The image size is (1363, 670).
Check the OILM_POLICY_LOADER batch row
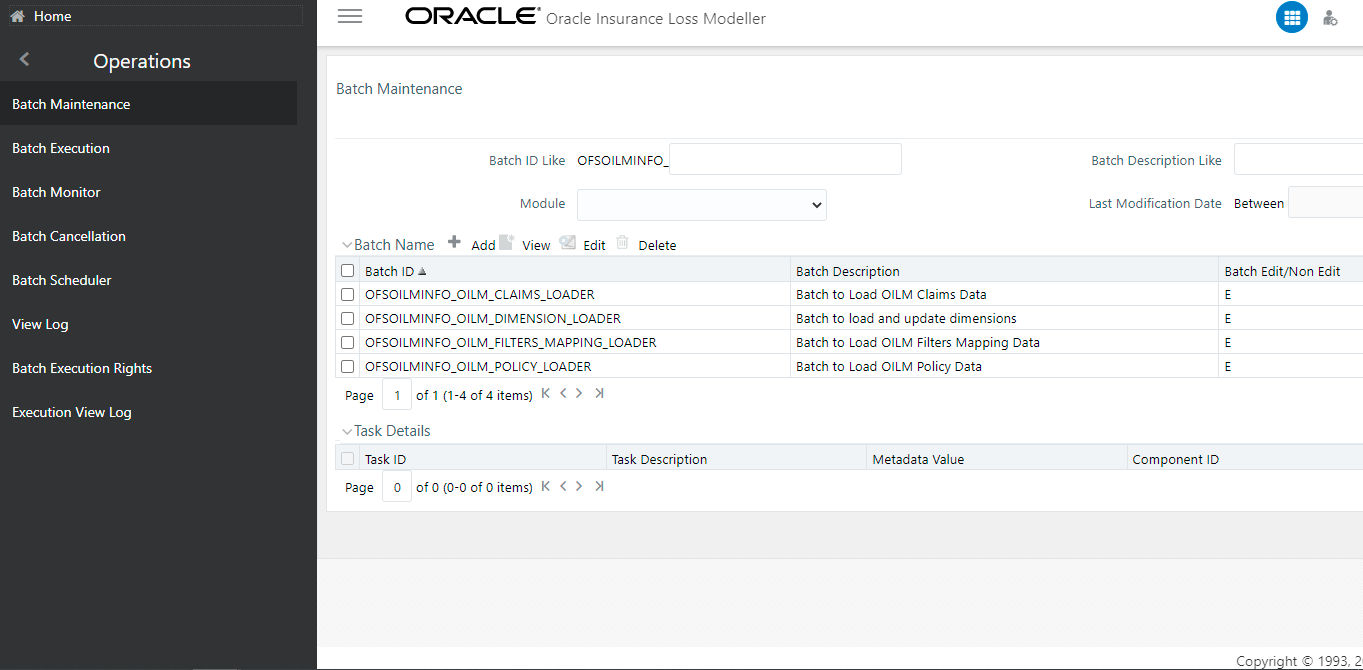click(x=347, y=367)
